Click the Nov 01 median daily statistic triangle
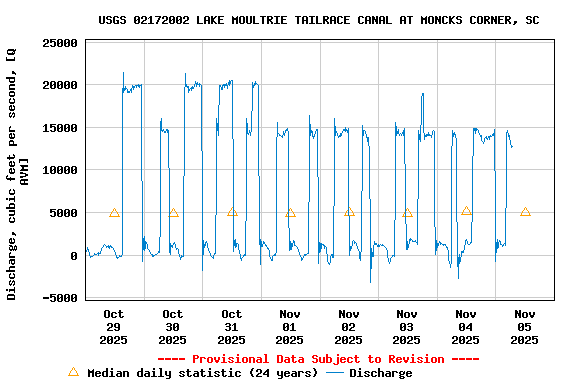Screen dimensions: 576x384 [290, 213]
